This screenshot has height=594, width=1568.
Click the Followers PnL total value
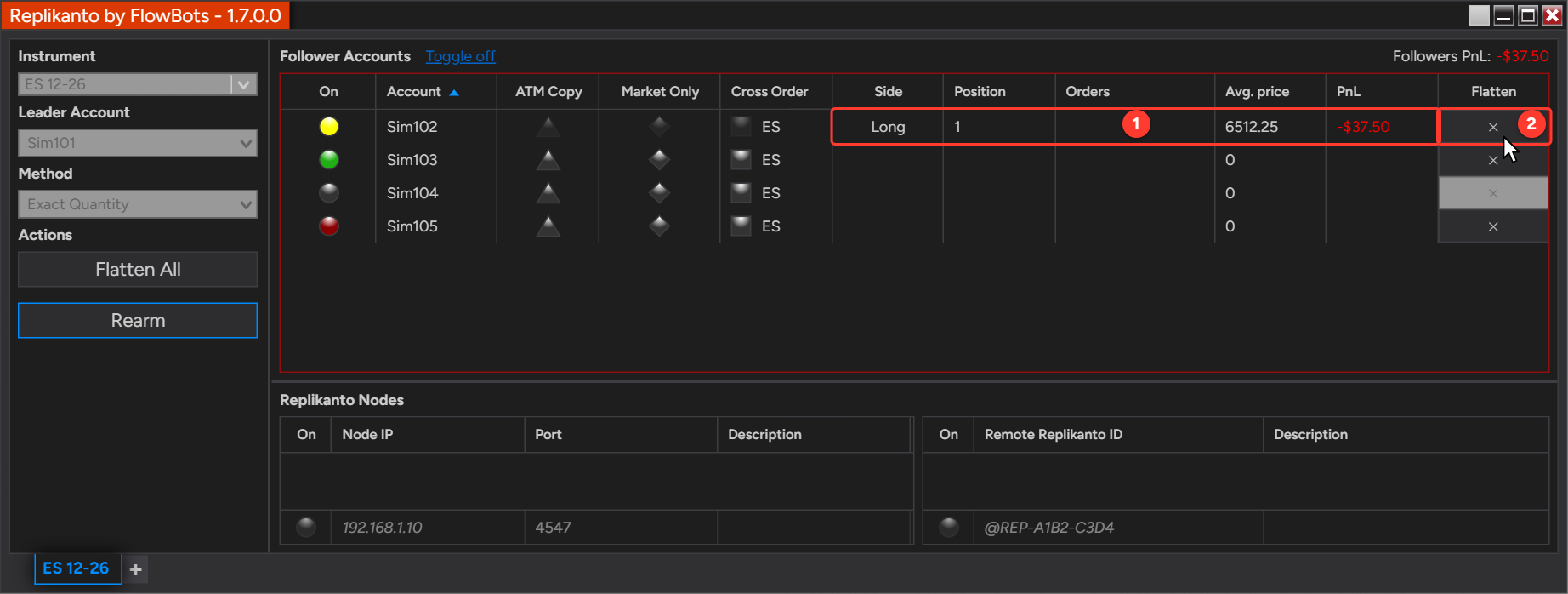[1522, 56]
